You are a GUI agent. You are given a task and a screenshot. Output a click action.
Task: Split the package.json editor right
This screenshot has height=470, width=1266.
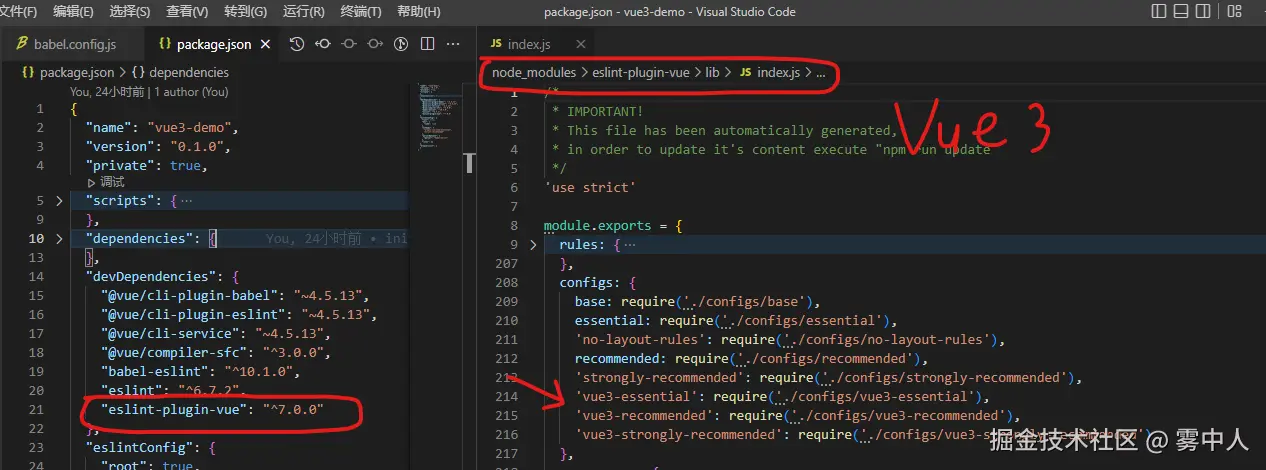point(427,44)
